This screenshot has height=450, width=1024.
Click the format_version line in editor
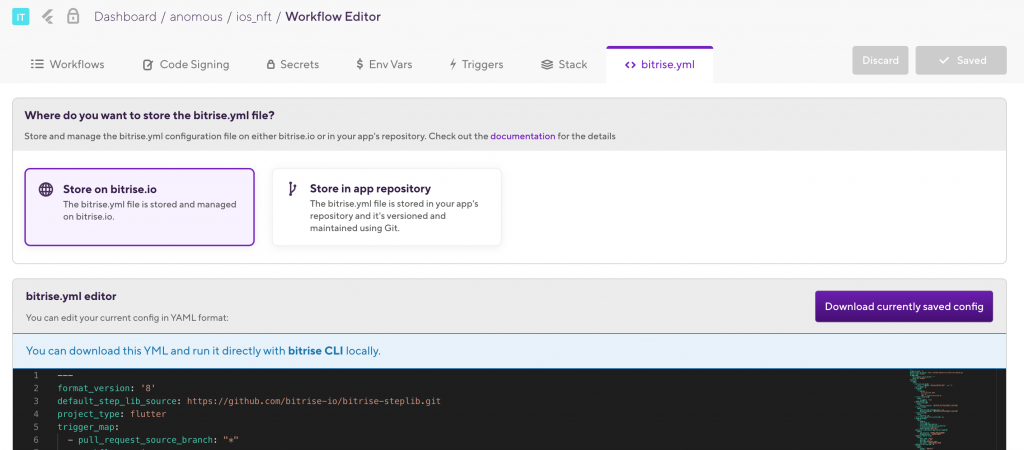click(106, 388)
